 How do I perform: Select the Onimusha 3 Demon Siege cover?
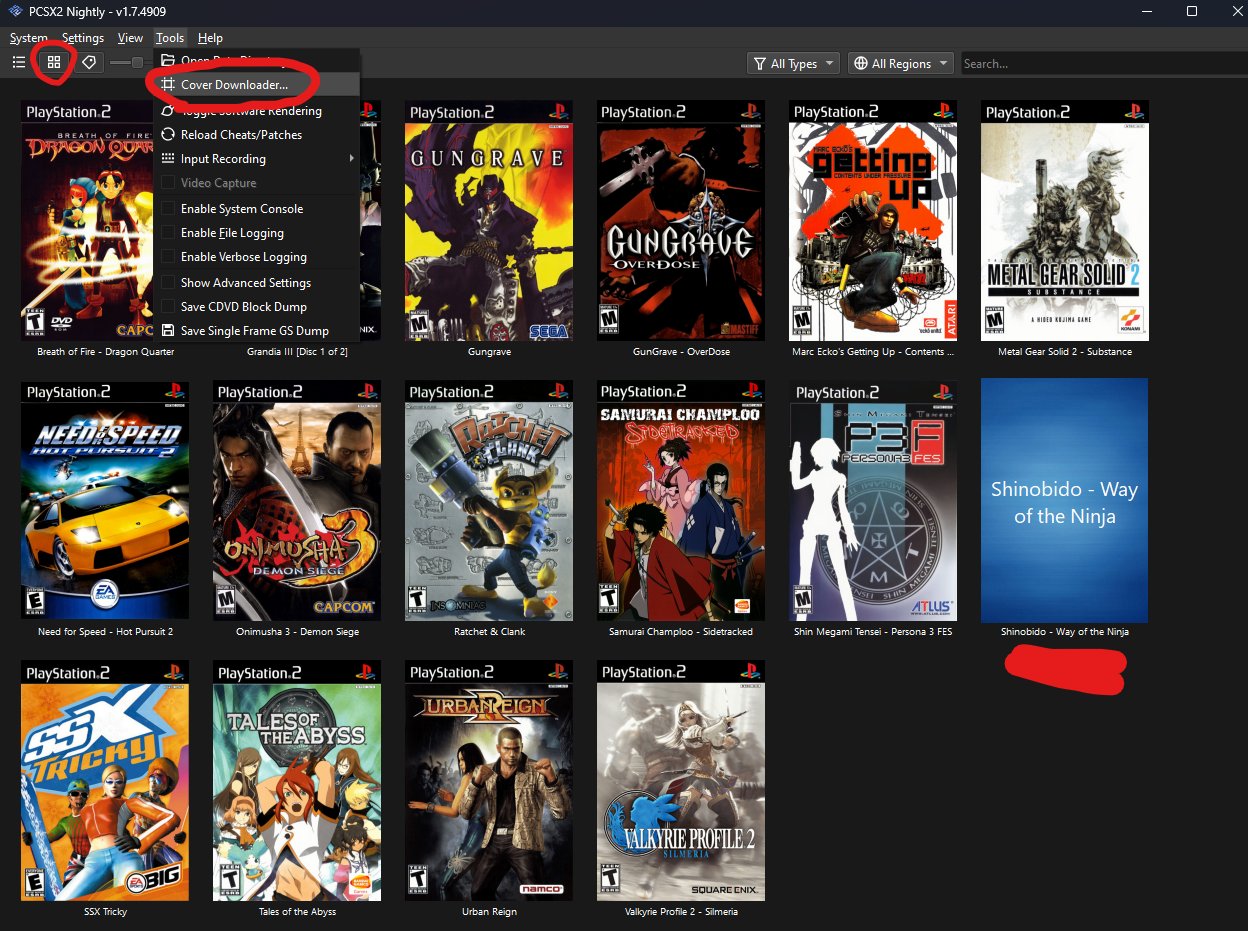tap(297, 500)
